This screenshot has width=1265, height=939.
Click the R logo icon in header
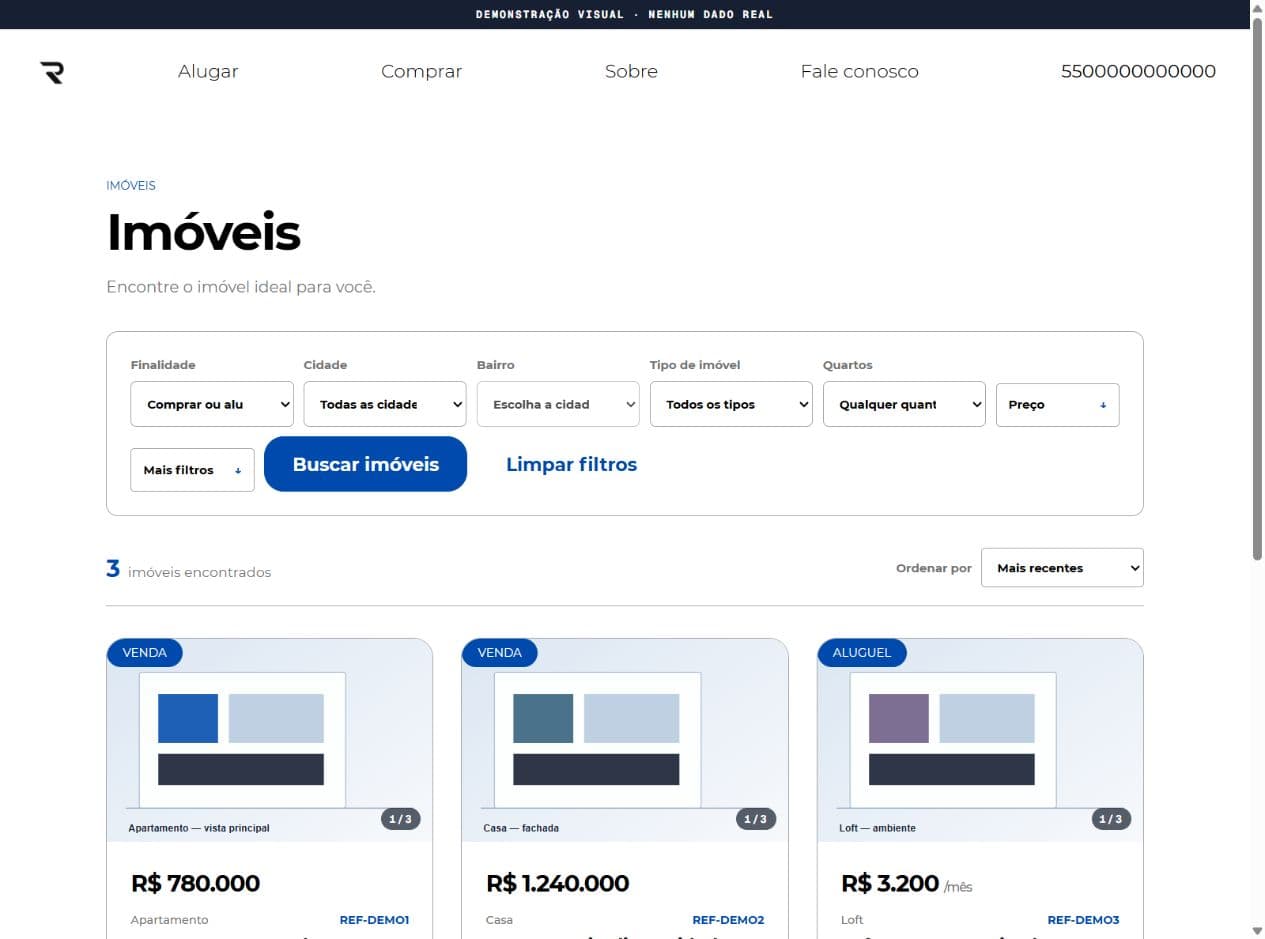[x=52, y=72]
